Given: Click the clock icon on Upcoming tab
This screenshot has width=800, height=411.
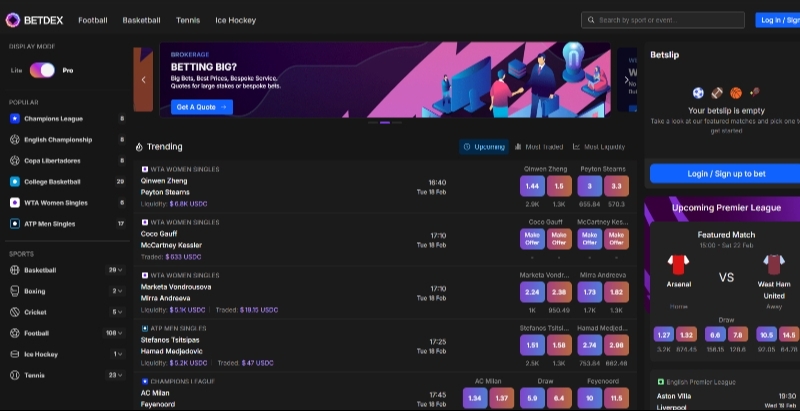Looking at the screenshot, I should (x=466, y=147).
